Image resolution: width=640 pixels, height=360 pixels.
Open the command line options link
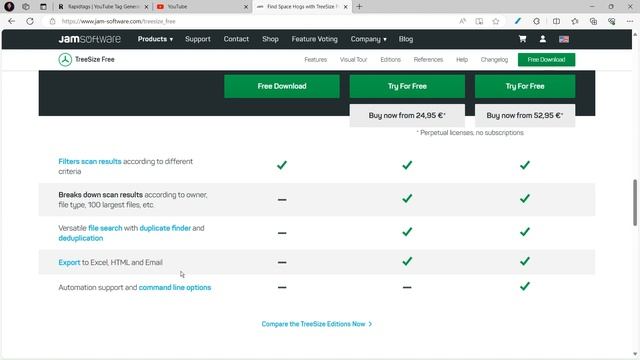[x=175, y=287]
